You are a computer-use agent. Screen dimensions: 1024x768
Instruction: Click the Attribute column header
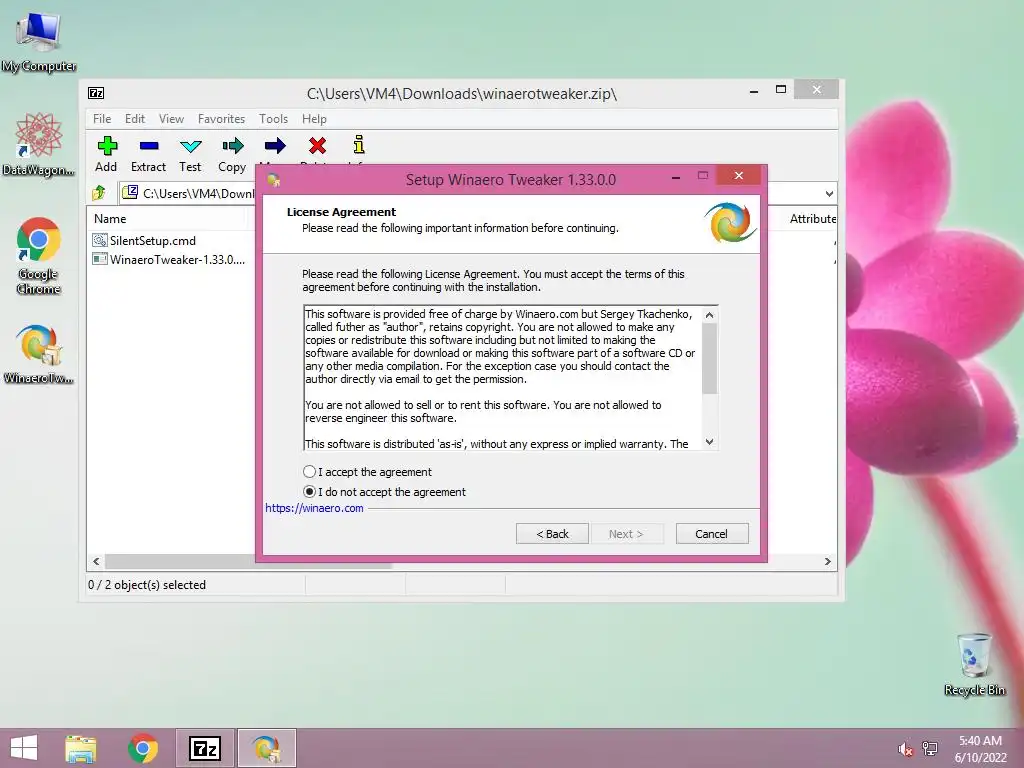coord(812,219)
